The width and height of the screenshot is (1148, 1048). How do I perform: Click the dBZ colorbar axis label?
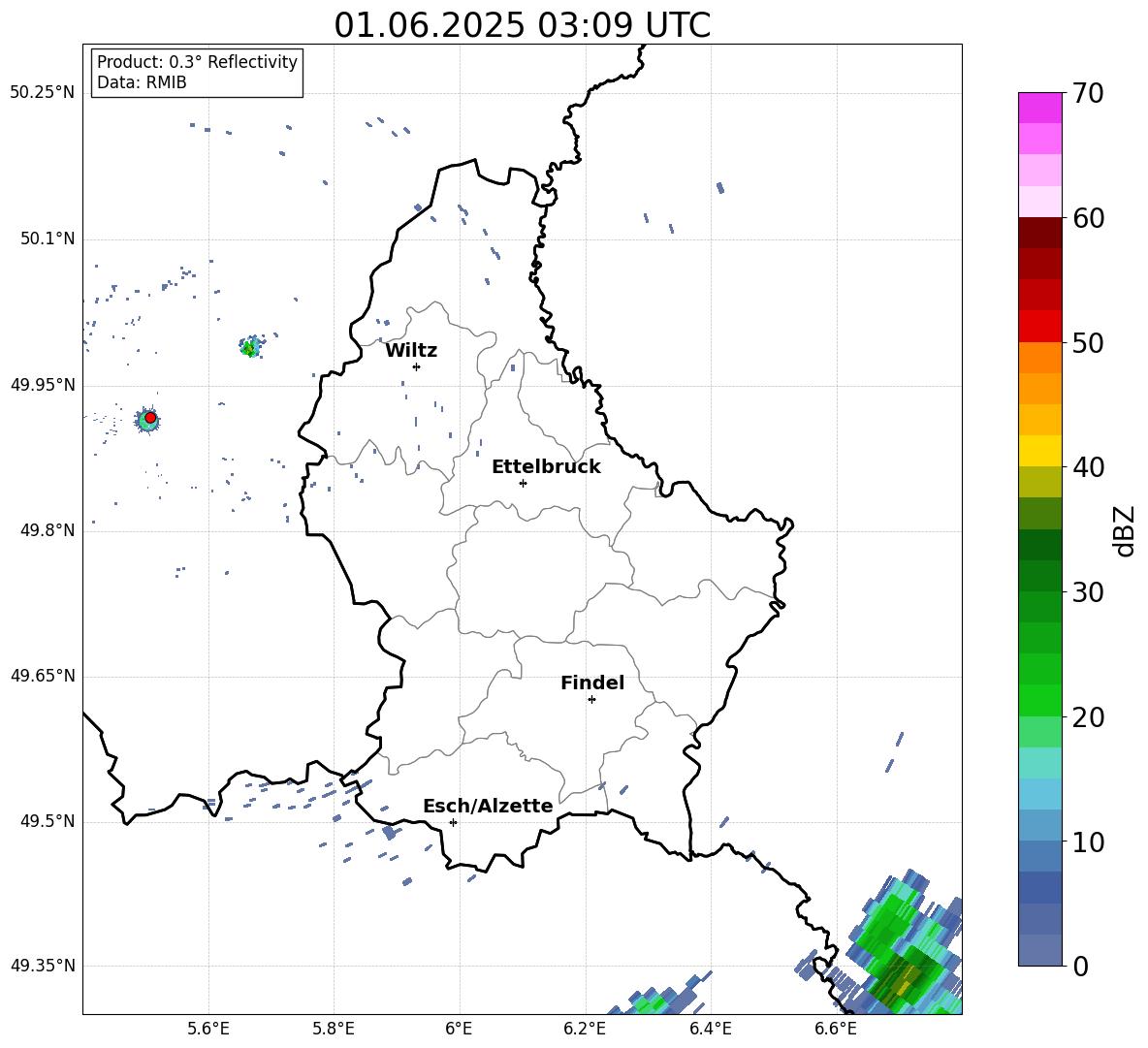click(x=1124, y=530)
